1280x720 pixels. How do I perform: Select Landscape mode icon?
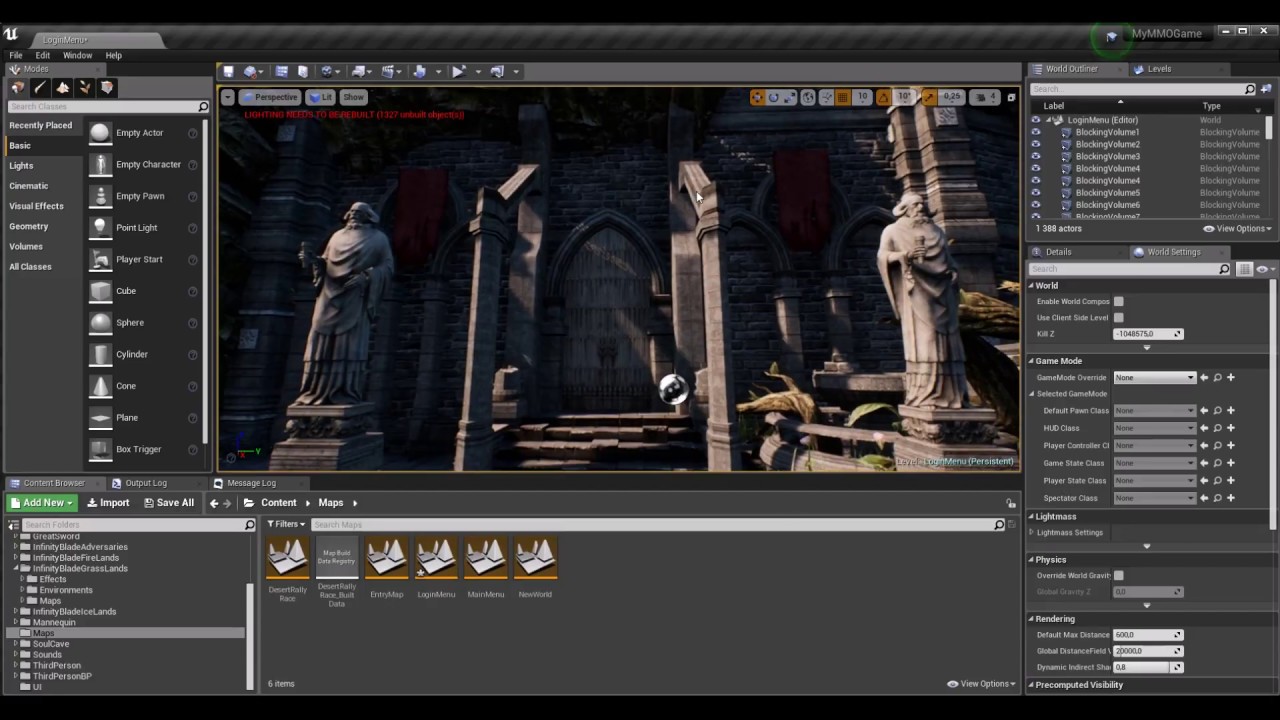(x=62, y=88)
